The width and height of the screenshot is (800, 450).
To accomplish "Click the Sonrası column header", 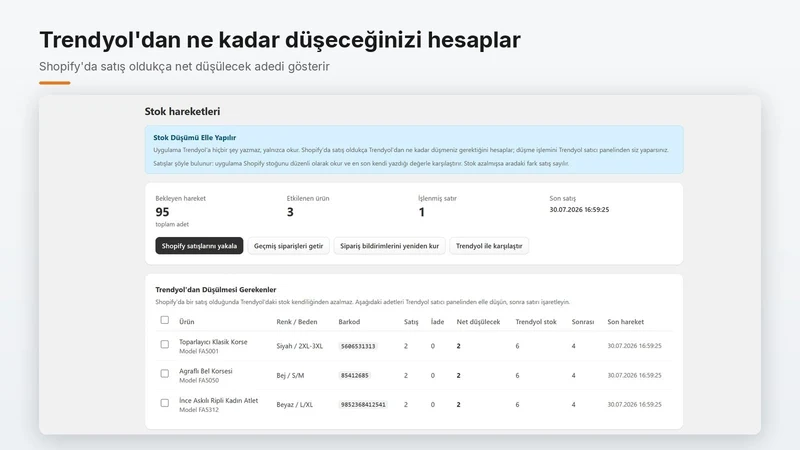I will (583, 322).
